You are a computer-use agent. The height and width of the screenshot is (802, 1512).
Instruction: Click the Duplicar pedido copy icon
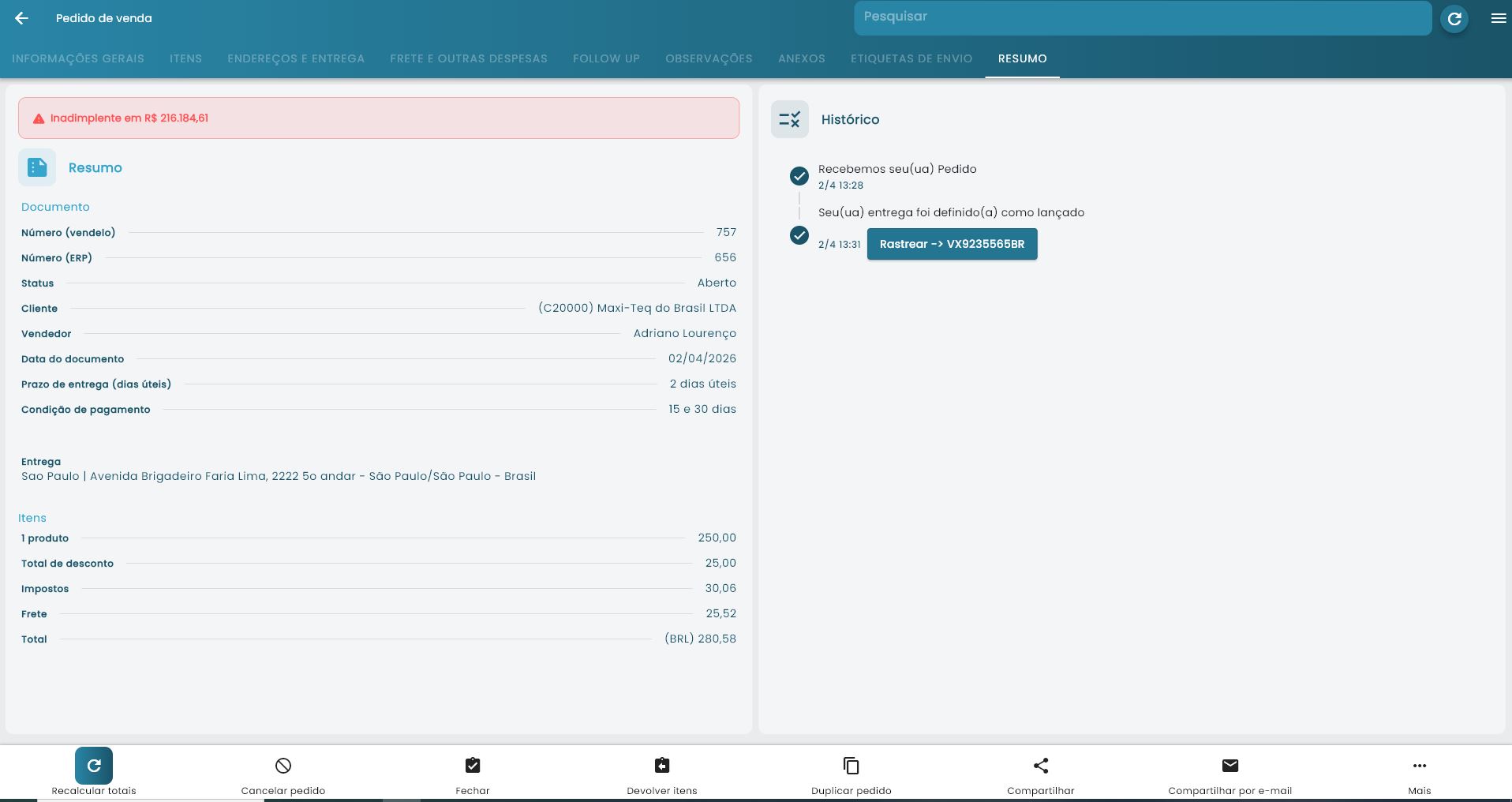[851, 765]
